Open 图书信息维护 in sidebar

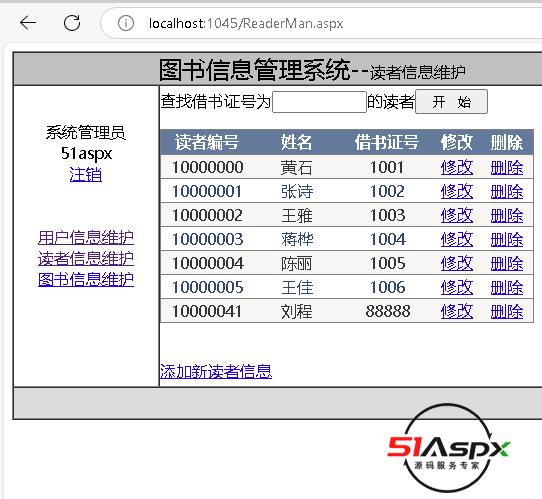click(x=86, y=280)
